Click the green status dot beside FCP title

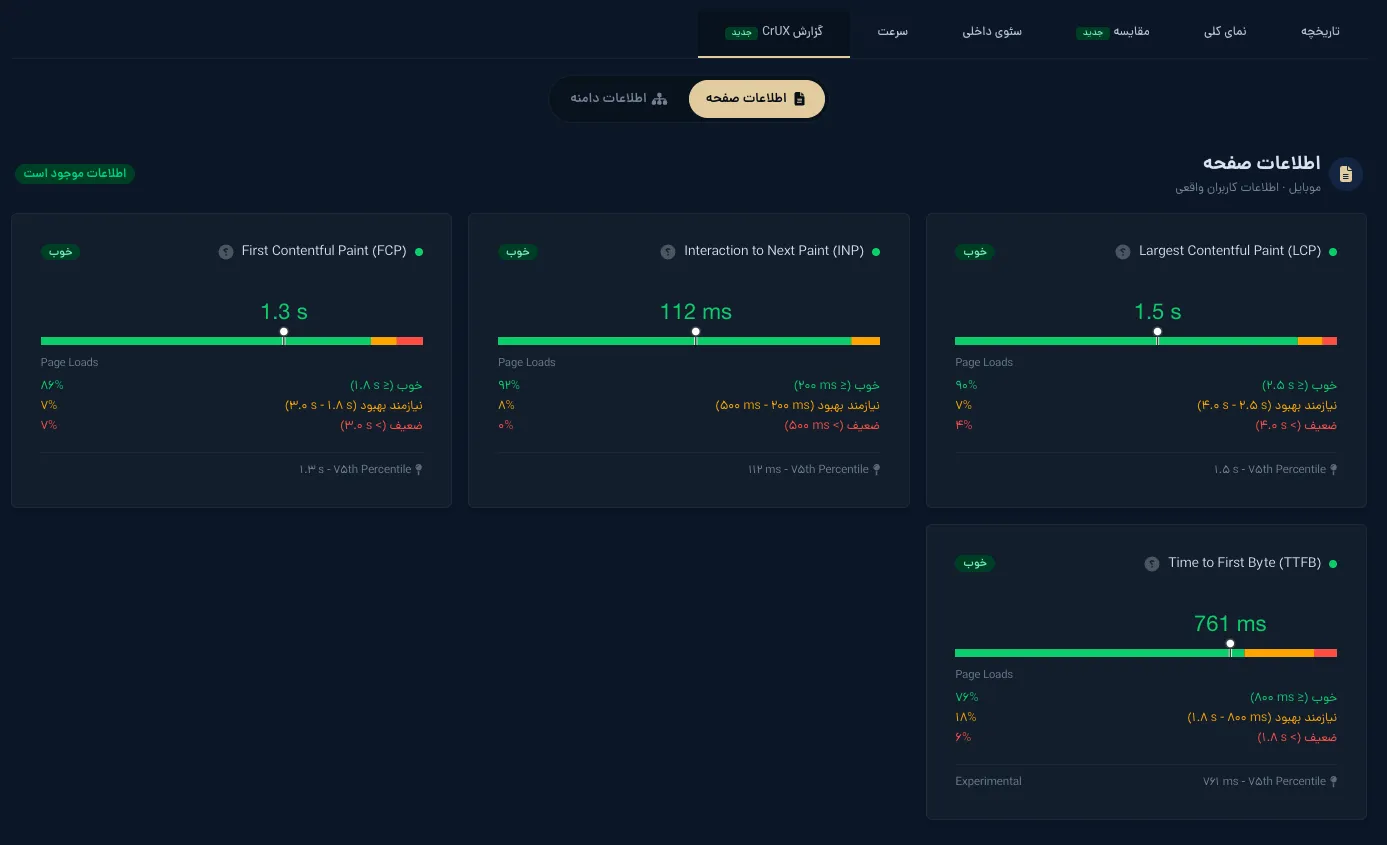(419, 252)
